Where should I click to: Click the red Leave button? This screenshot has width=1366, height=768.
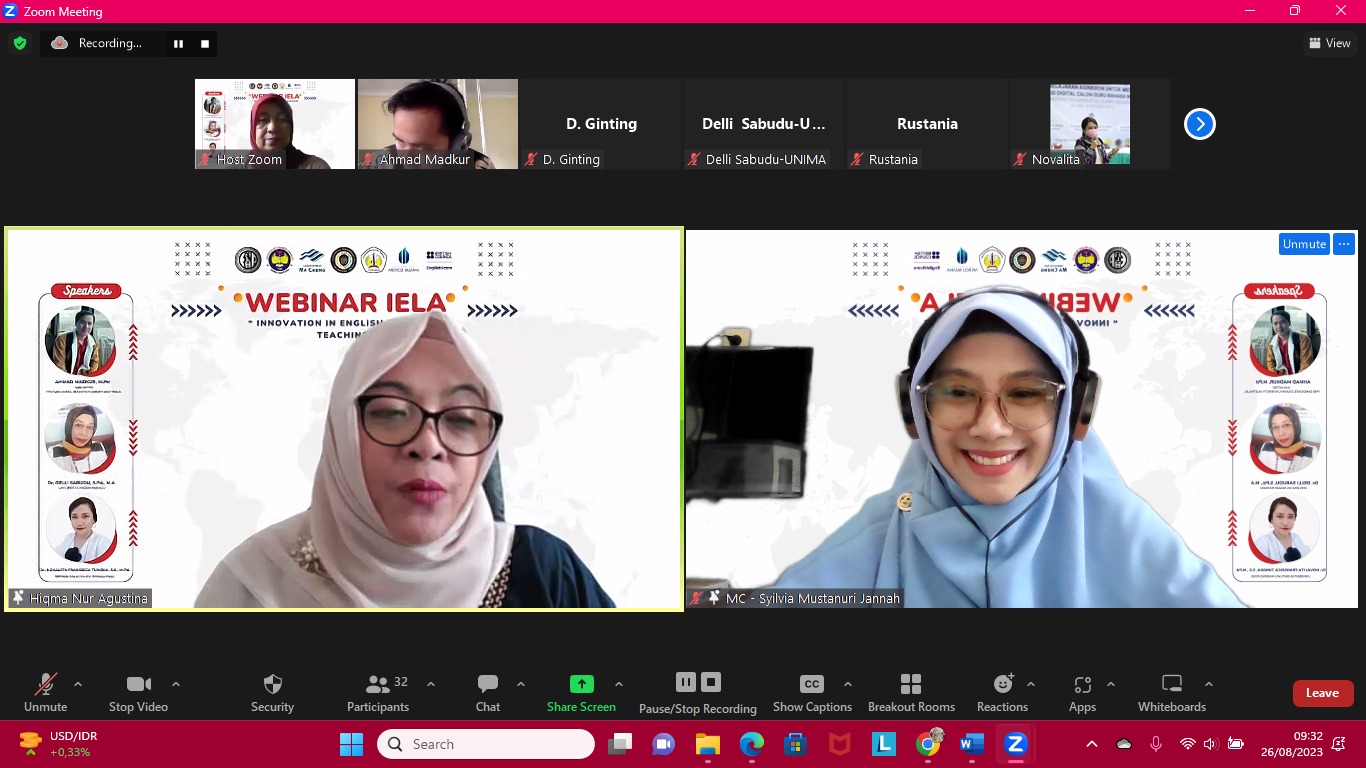tap(1322, 693)
